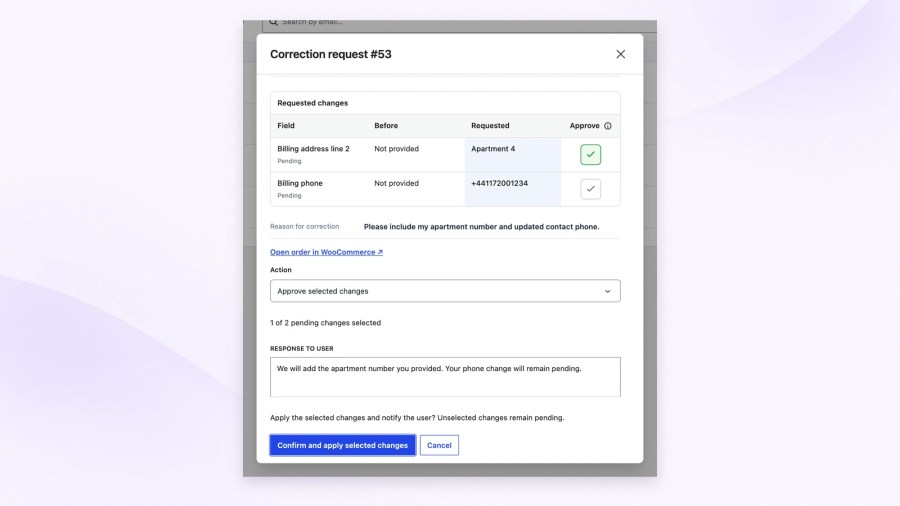Focus the Response to user text box
Screen dimensions: 900x506
tap(445, 377)
